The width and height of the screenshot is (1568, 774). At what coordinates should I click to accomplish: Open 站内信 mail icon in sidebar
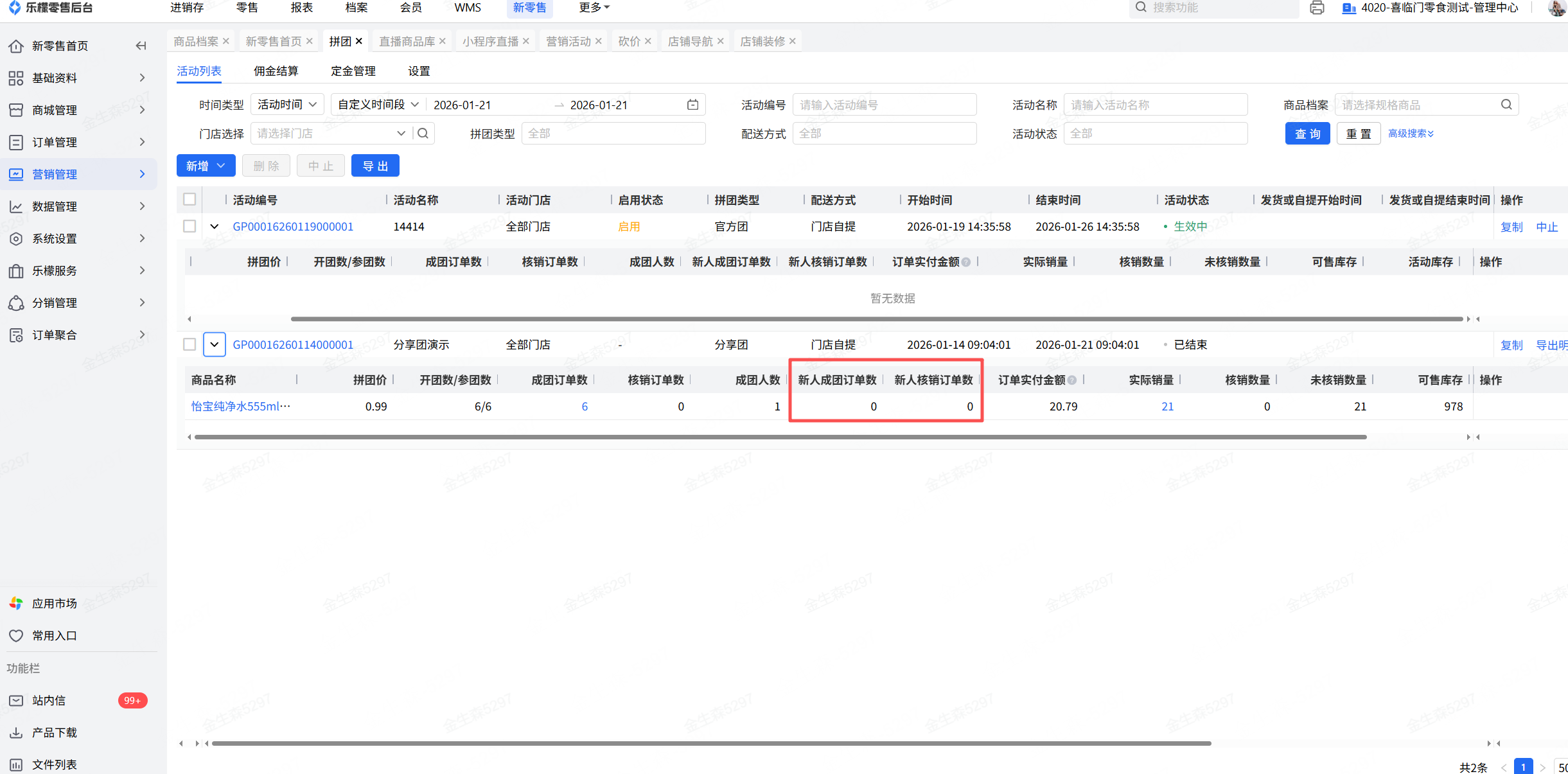pos(16,700)
